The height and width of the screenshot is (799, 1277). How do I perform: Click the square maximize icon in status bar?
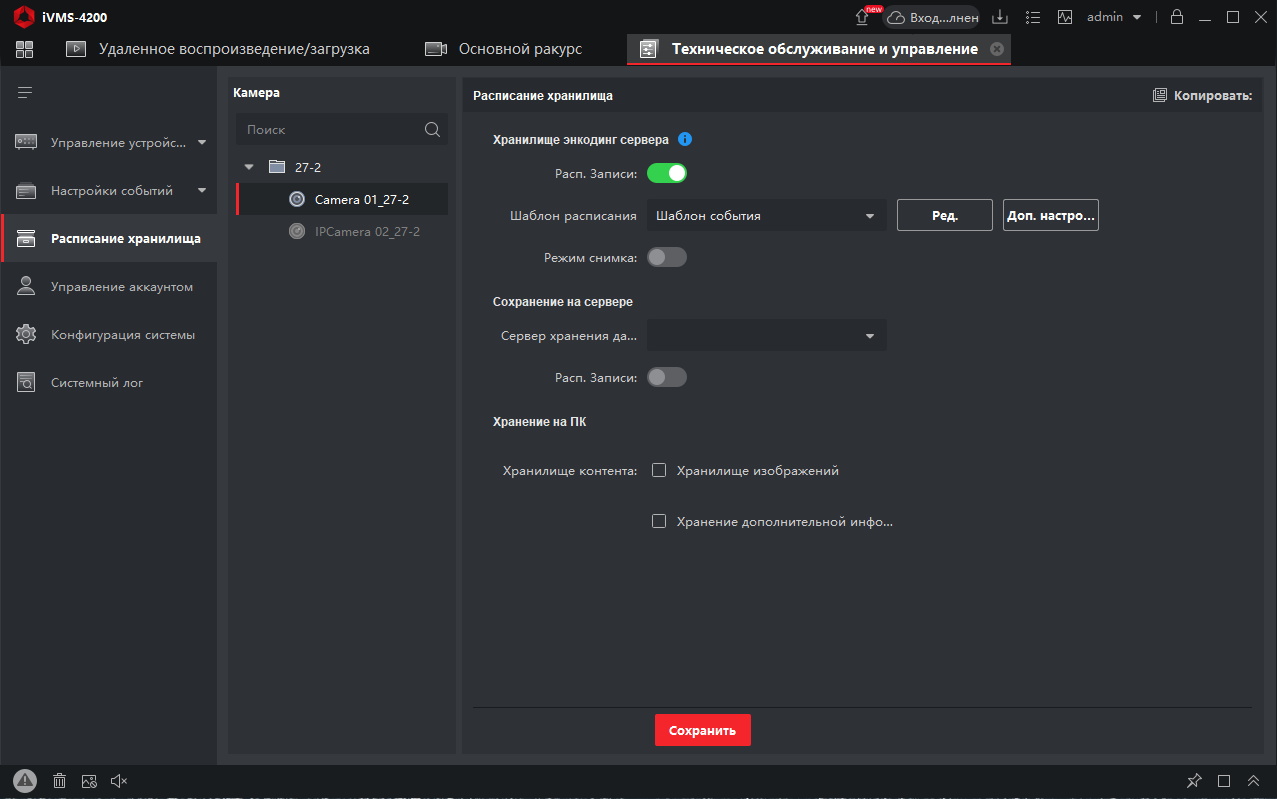click(x=1224, y=781)
